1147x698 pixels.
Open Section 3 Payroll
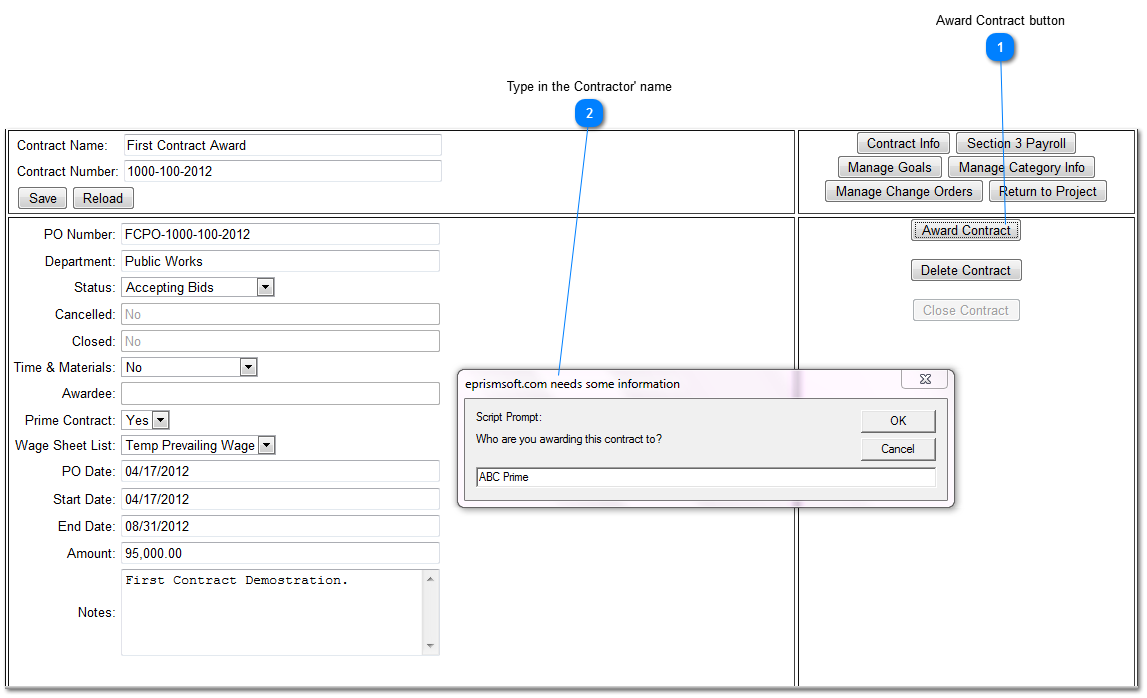[x=1016, y=144]
